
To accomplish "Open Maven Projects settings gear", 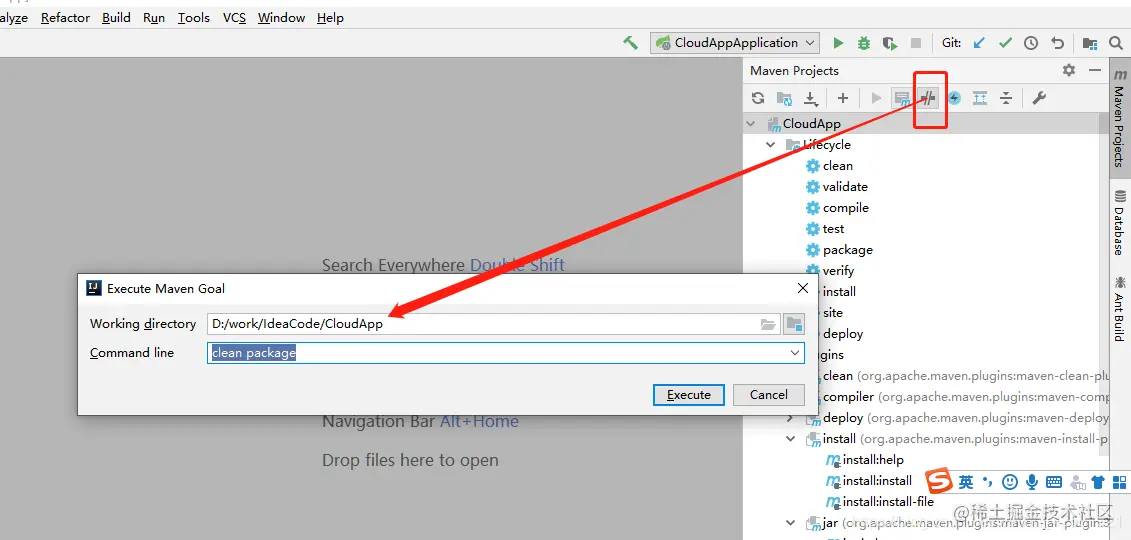I will pyautogui.click(x=1069, y=70).
